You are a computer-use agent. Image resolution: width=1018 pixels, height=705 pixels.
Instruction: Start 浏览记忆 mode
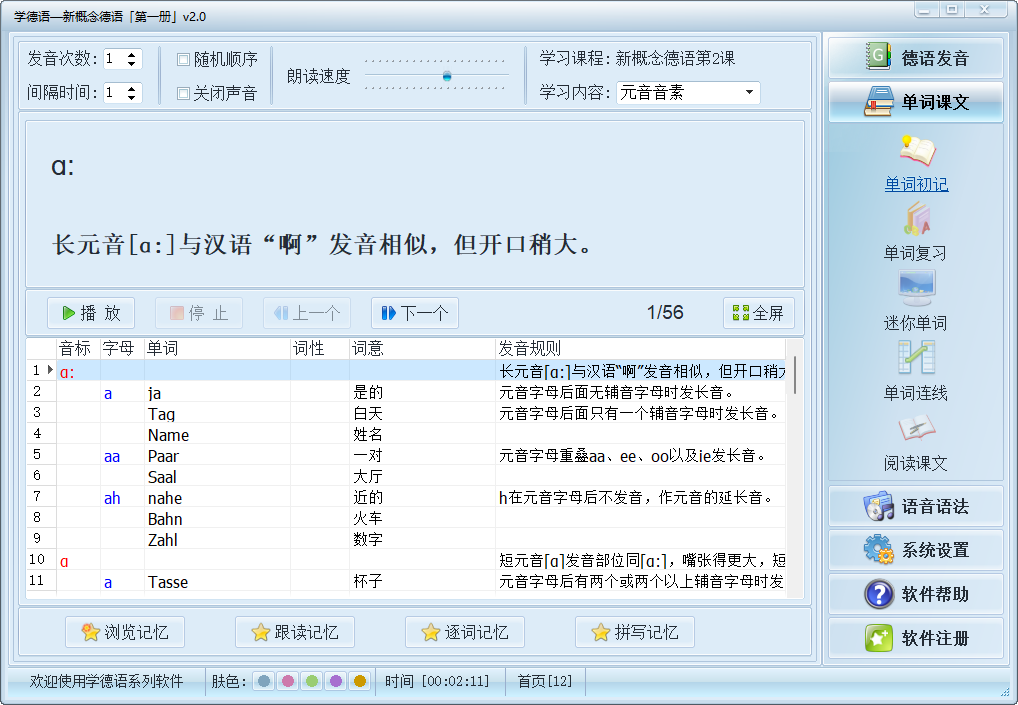pyautogui.click(x=125, y=632)
